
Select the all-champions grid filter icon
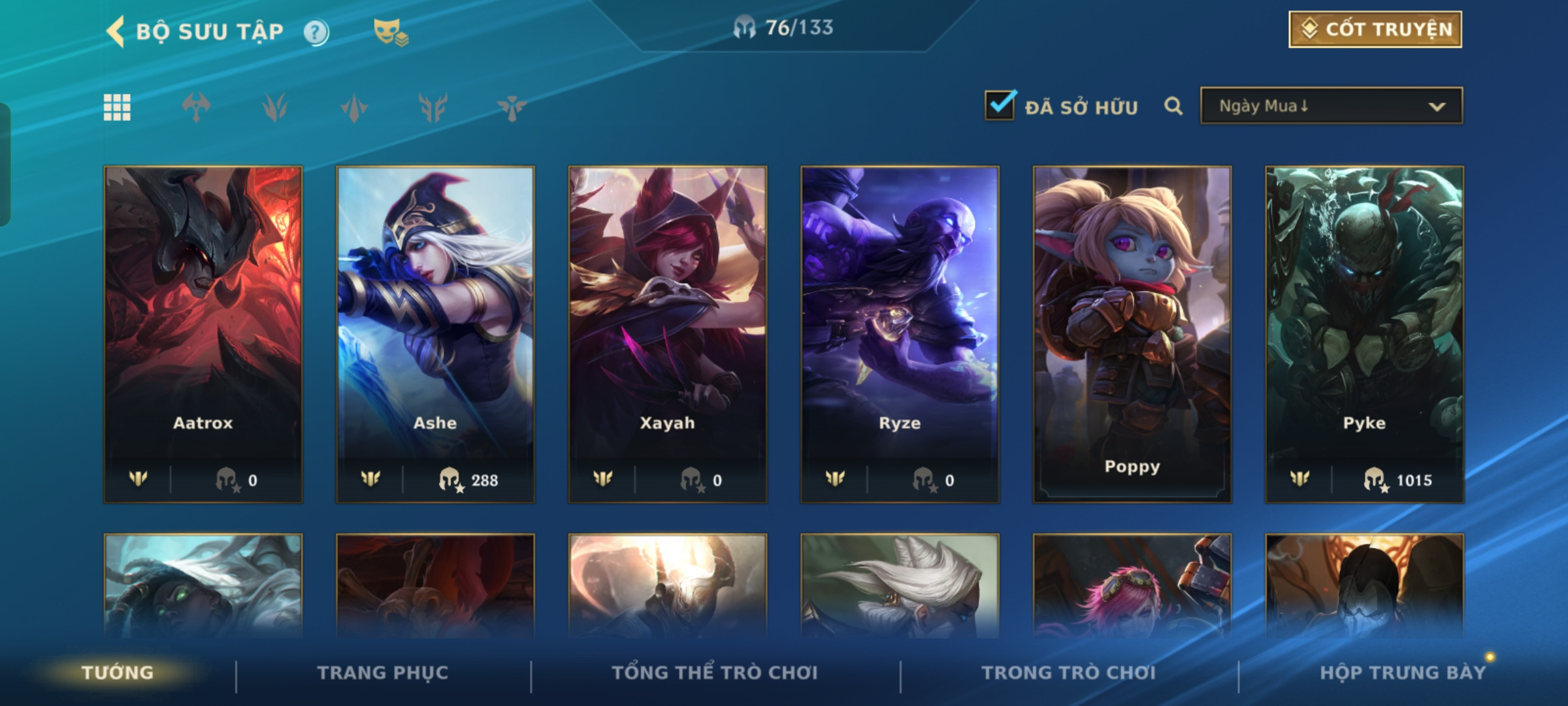coord(117,107)
